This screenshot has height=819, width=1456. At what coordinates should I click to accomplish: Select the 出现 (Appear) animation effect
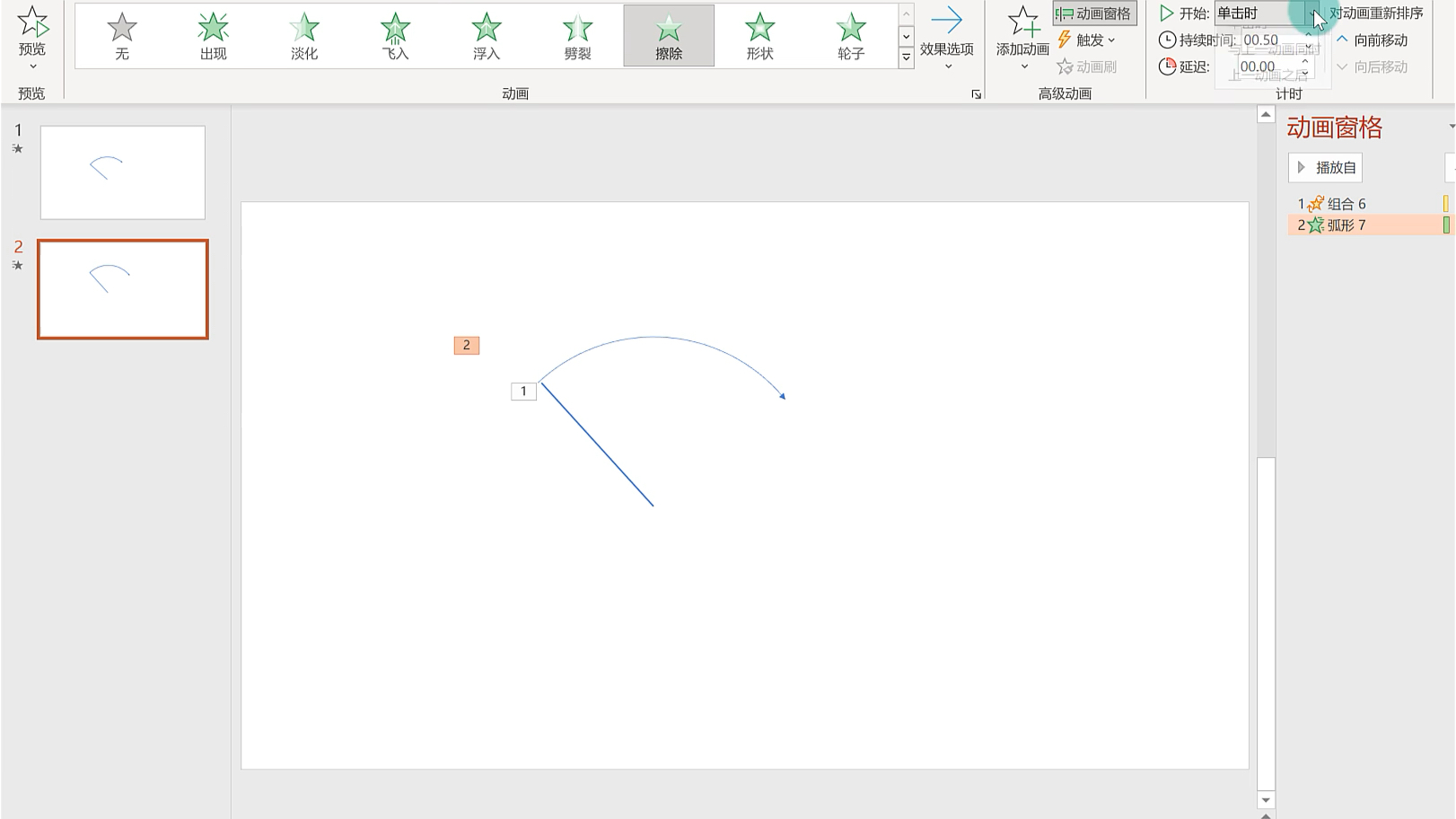tap(212, 34)
